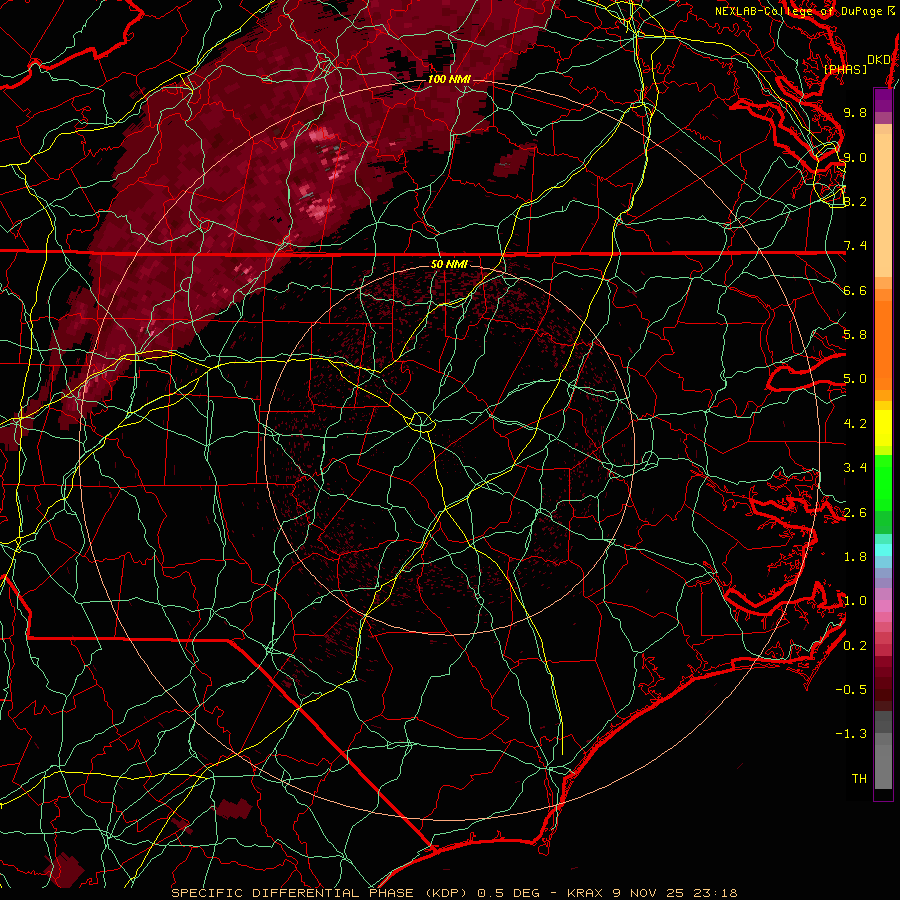Click the [PHAS] units label

pyautogui.click(x=845, y=70)
